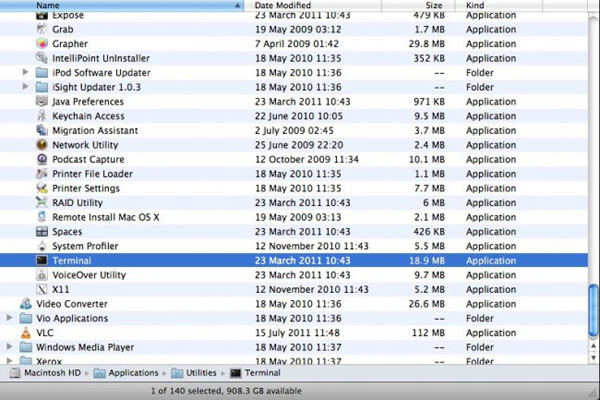Click the Windows Media Player folder icon
The height and width of the screenshot is (400, 600).
pyautogui.click(x=26, y=347)
